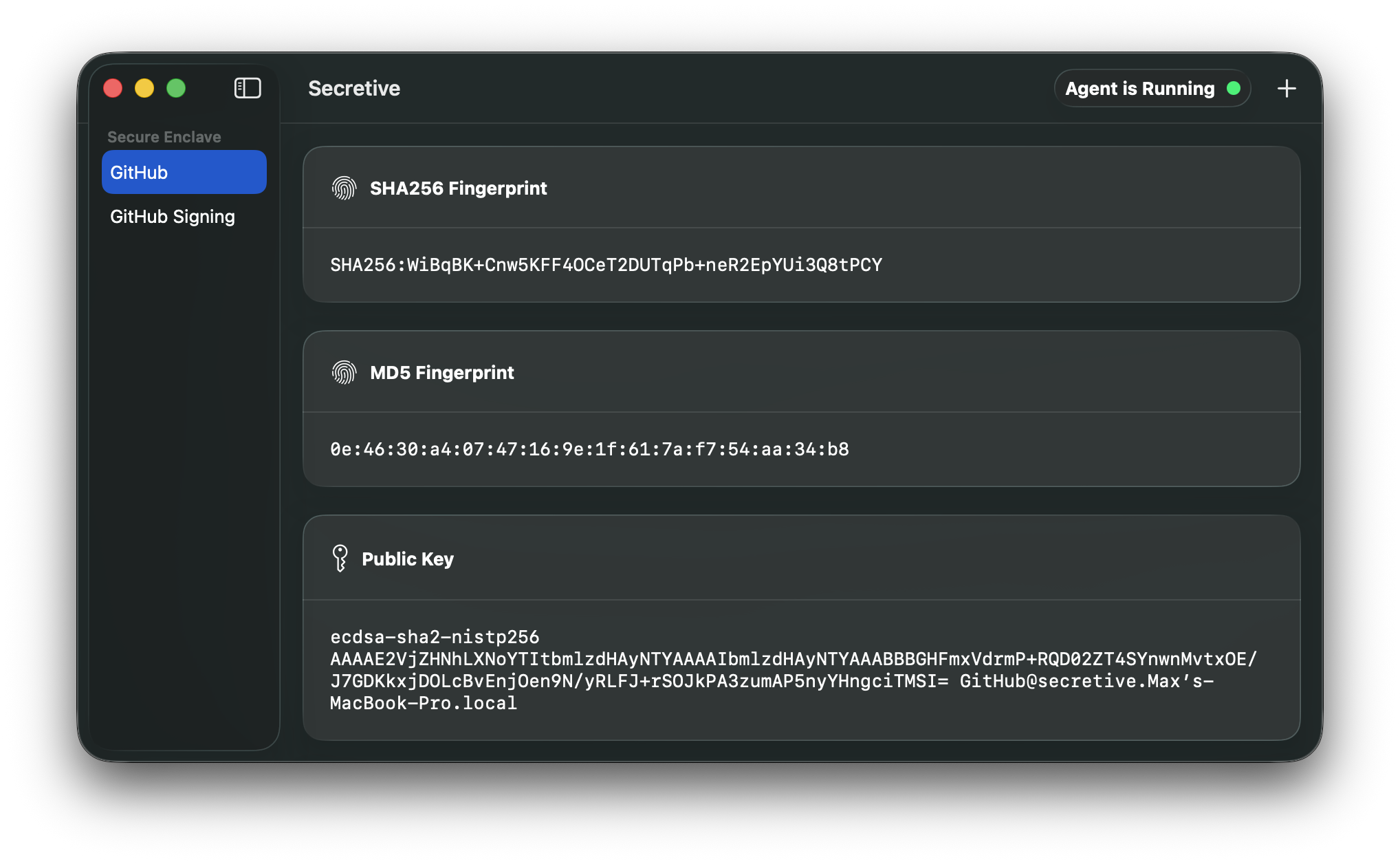Minimize the window with yellow button
1400x864 pixels.
[x=144, y=88]
